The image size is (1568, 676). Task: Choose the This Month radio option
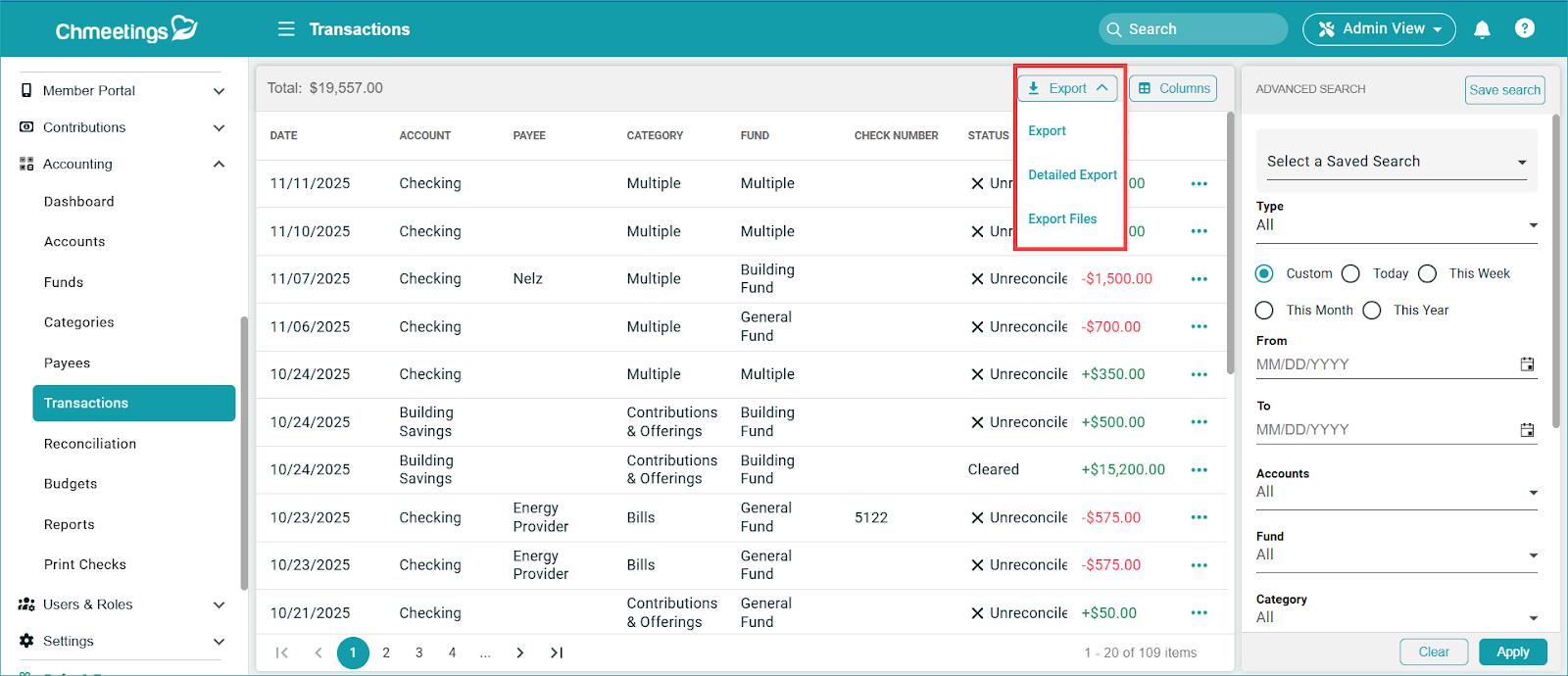click(1265, 311)
